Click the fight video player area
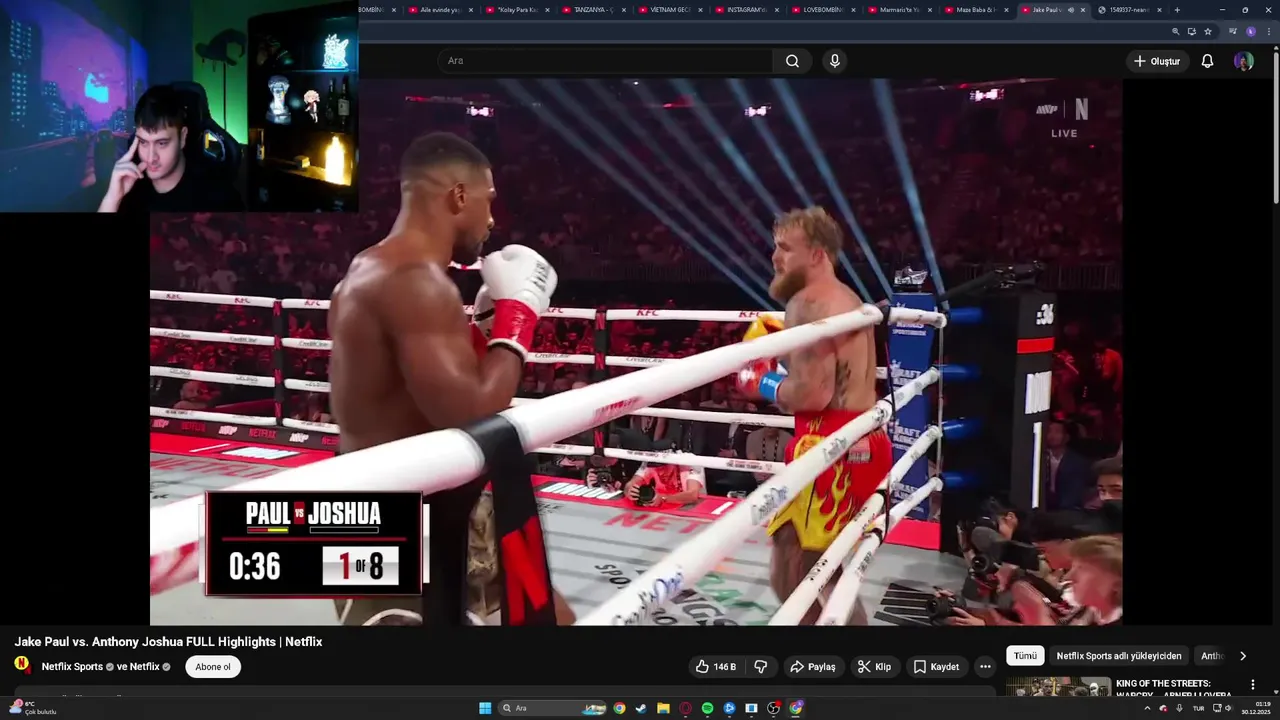Viewport: 1280px width, 720px height. click(636, 352)
